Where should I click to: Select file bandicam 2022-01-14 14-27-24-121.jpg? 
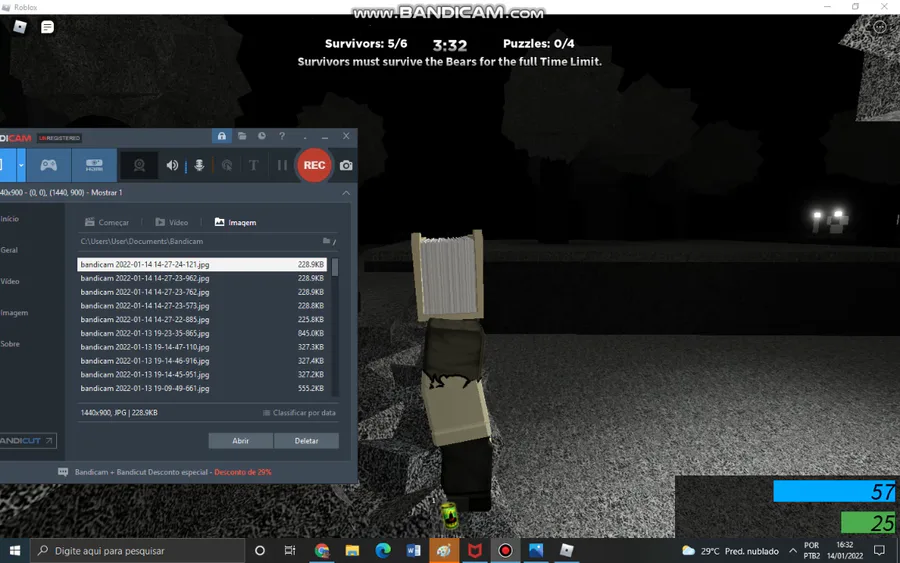tap(202, 265)
